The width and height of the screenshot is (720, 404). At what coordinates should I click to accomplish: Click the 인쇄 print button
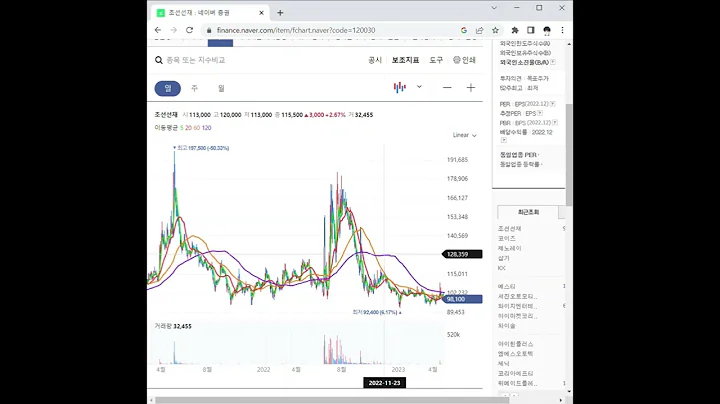click(464, 60)
